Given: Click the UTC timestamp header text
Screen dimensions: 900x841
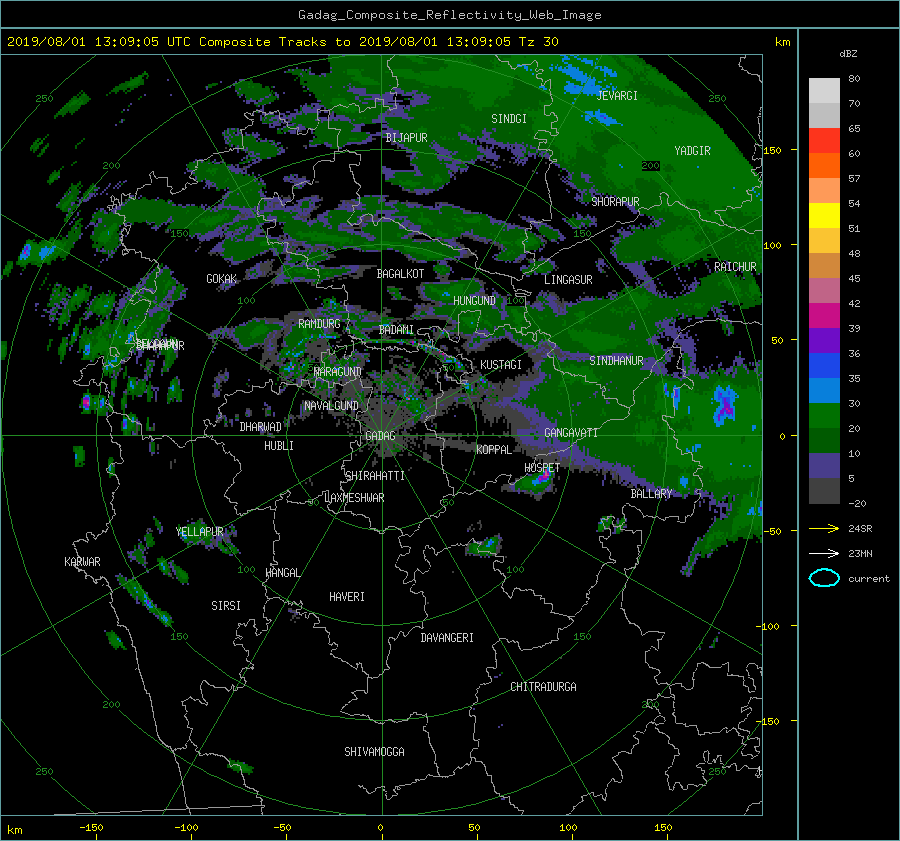Looking at the screenshot, I should [282, 42].
